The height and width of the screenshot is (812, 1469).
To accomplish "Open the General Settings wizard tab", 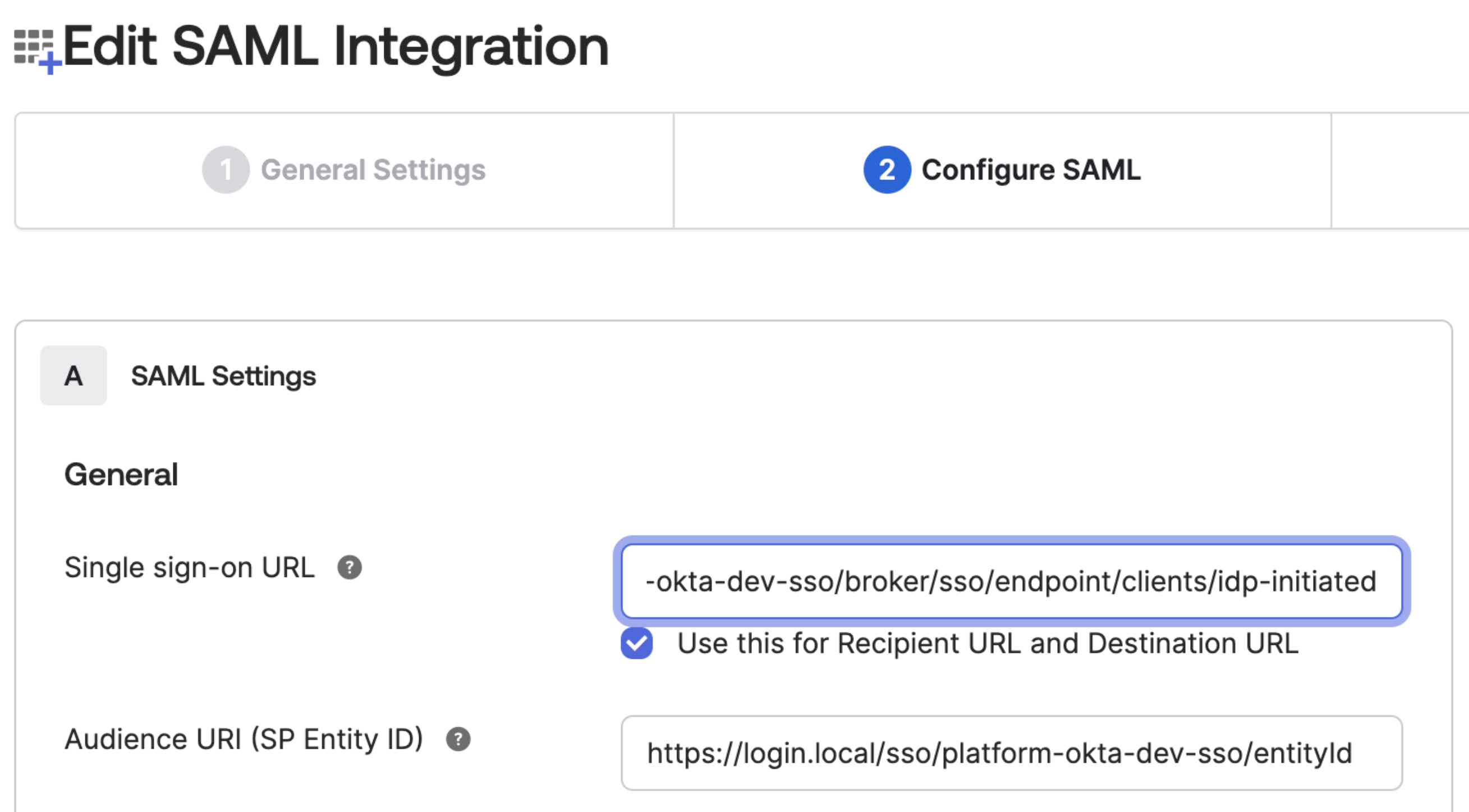I will coord(373,170).
